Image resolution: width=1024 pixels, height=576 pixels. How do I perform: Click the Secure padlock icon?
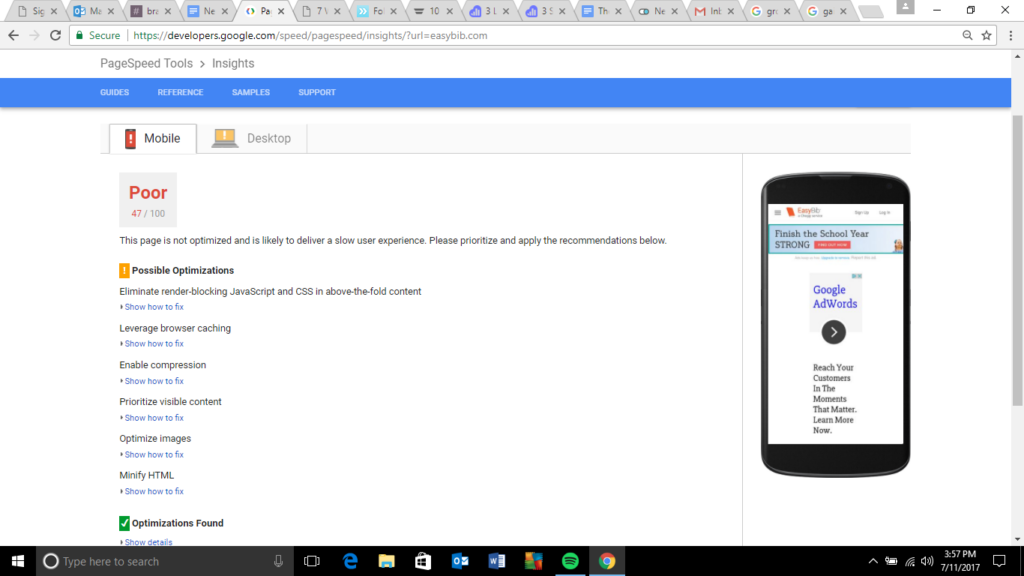click(80, 35)
